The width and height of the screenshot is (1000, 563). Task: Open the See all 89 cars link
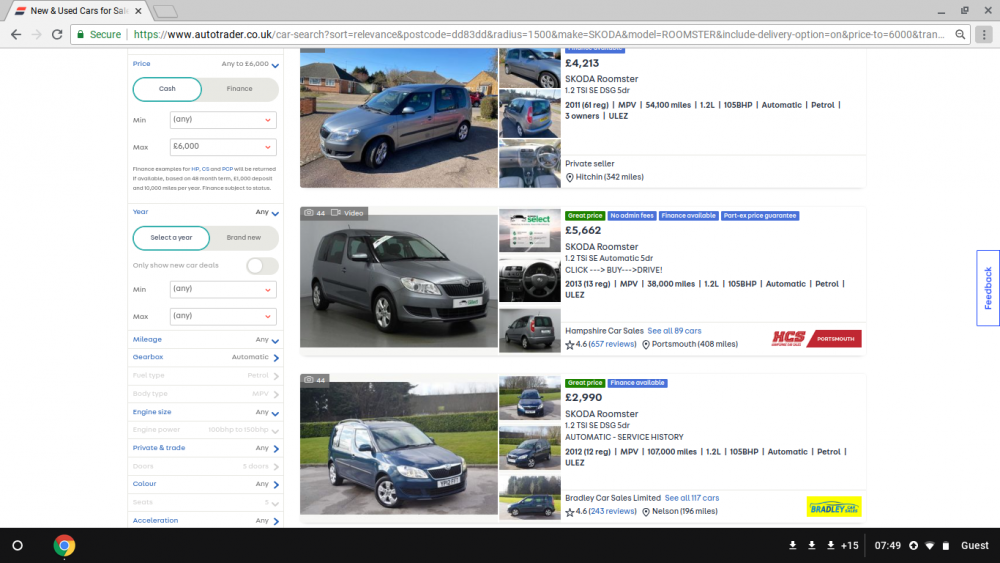pos(674,331)
